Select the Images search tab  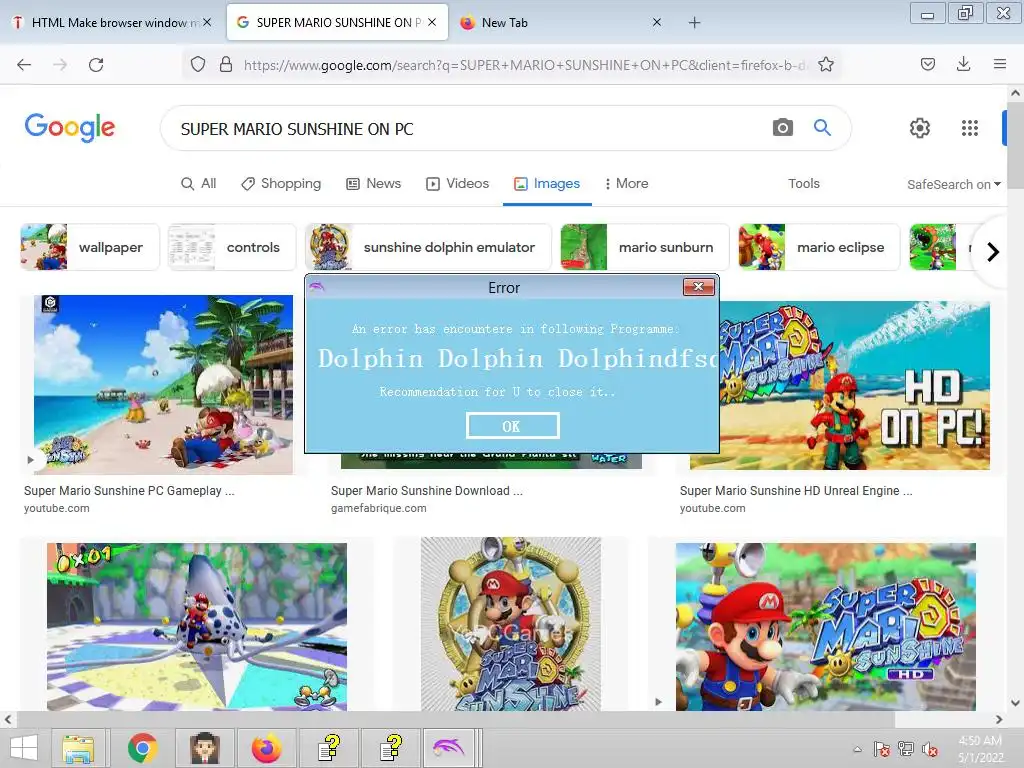pos(547,184)
